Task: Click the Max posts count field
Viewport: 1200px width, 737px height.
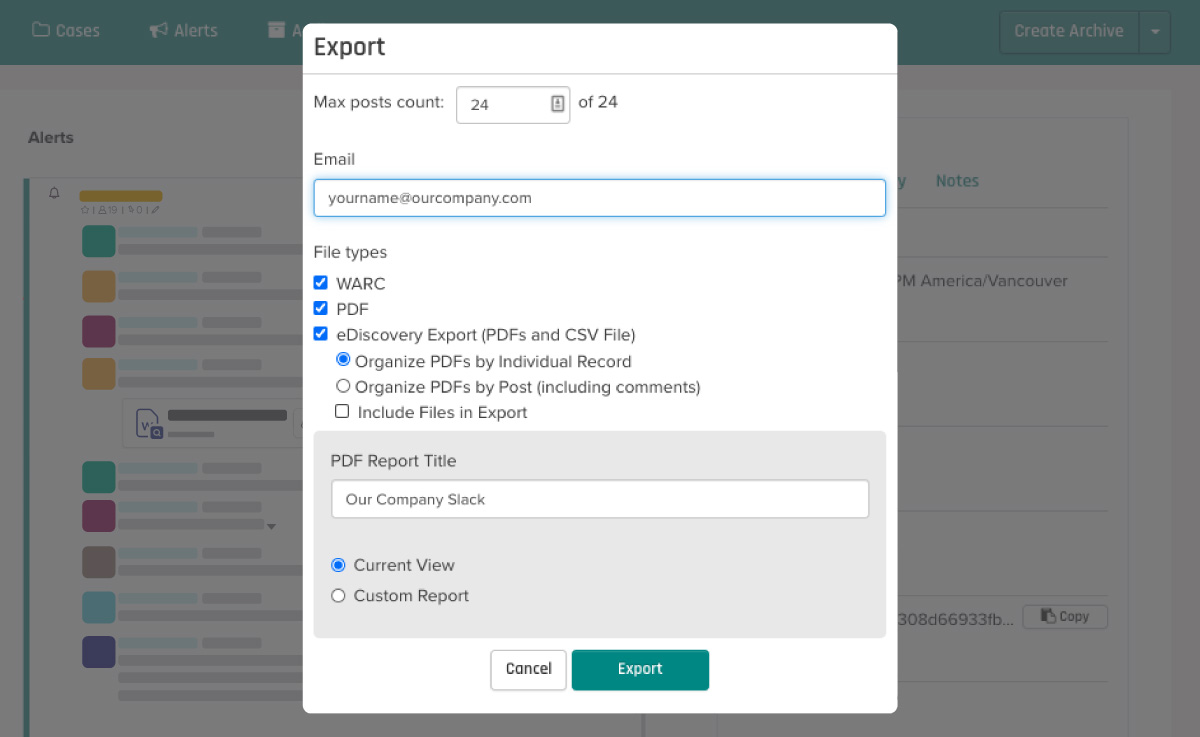Action: (513, 104)
